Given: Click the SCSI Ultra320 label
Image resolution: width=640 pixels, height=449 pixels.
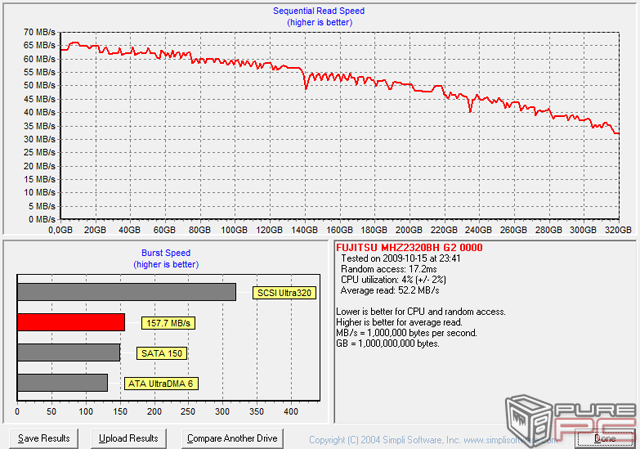Looking at the screenshot, I should pos(284,293).
